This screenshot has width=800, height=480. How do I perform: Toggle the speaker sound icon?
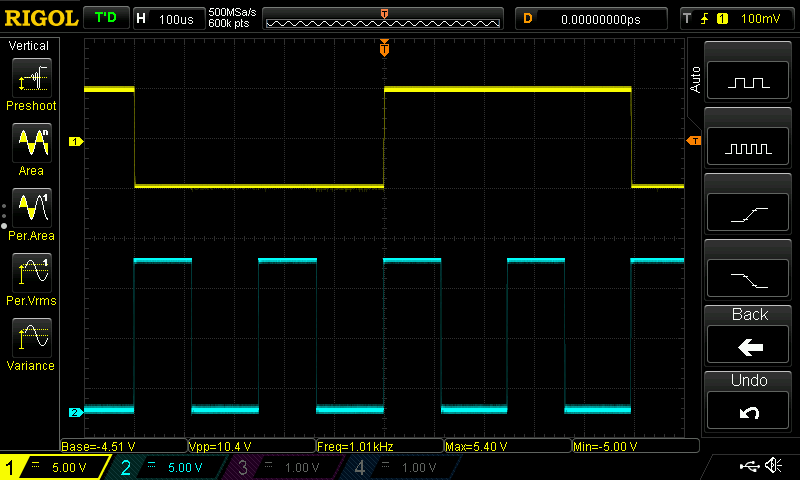pyautogui.click(x=773, y=465)
